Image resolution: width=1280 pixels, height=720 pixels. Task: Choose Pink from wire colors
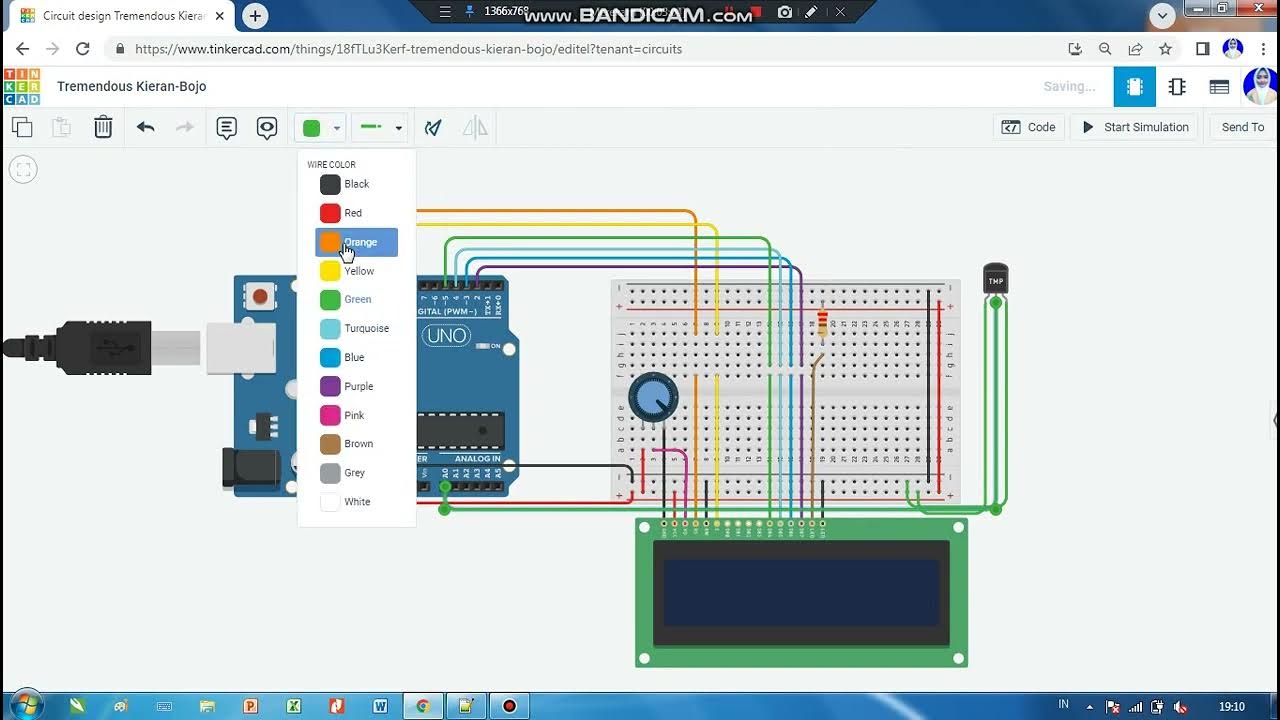[x=357, y=415]
